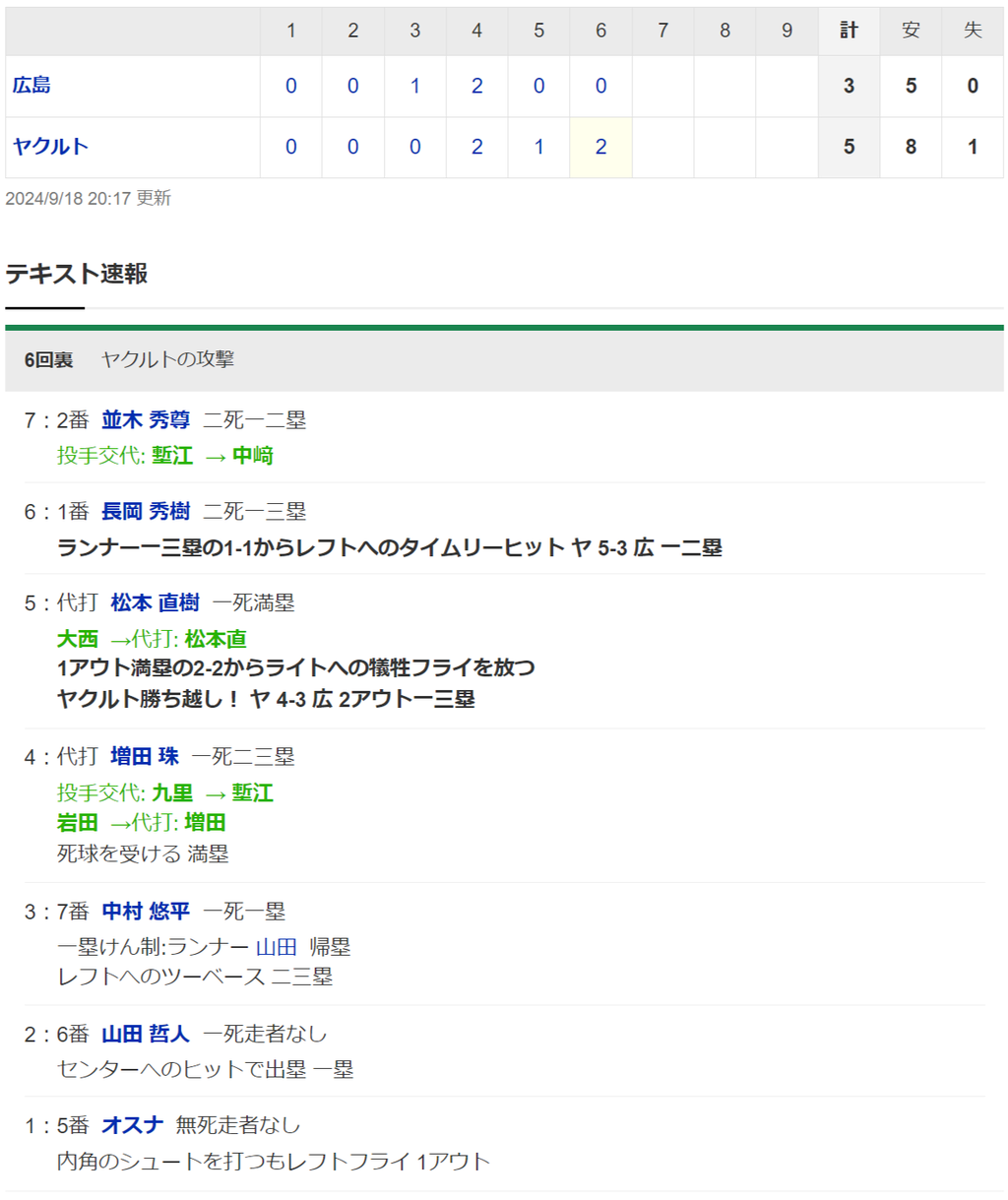This screenshot has height=1200, width=1008.
Task: Open player 中村 悠平 profile link
Action: click(146, 912)
